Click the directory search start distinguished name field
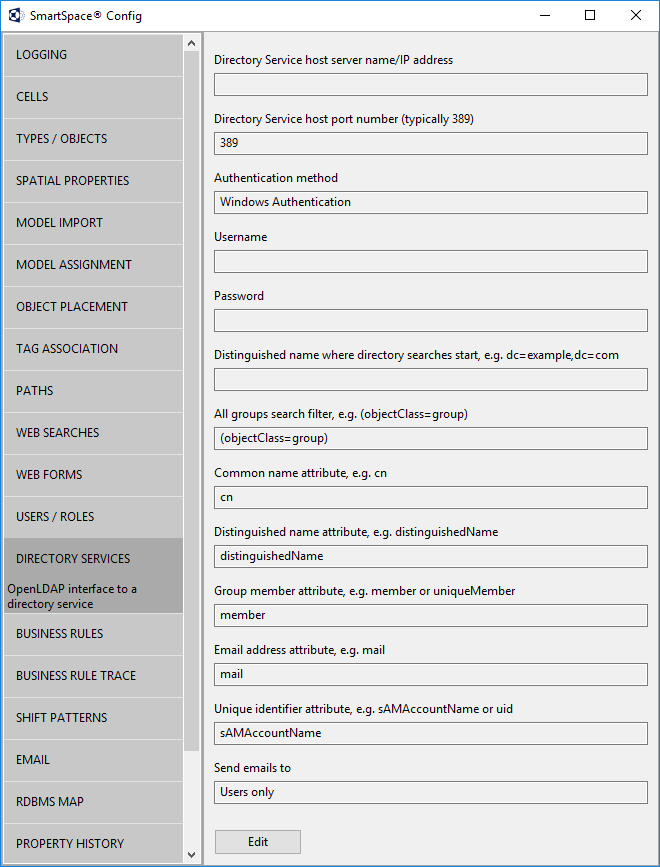Image resolution: width=660 pixels, height=867 pixels. click(431, 380)
